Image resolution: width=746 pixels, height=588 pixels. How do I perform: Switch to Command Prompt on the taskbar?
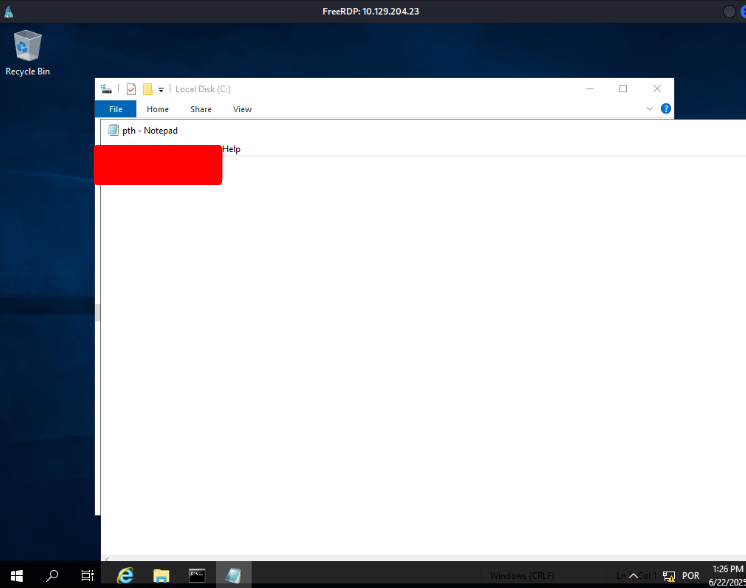pyautogui.click(x=198, y=575)
